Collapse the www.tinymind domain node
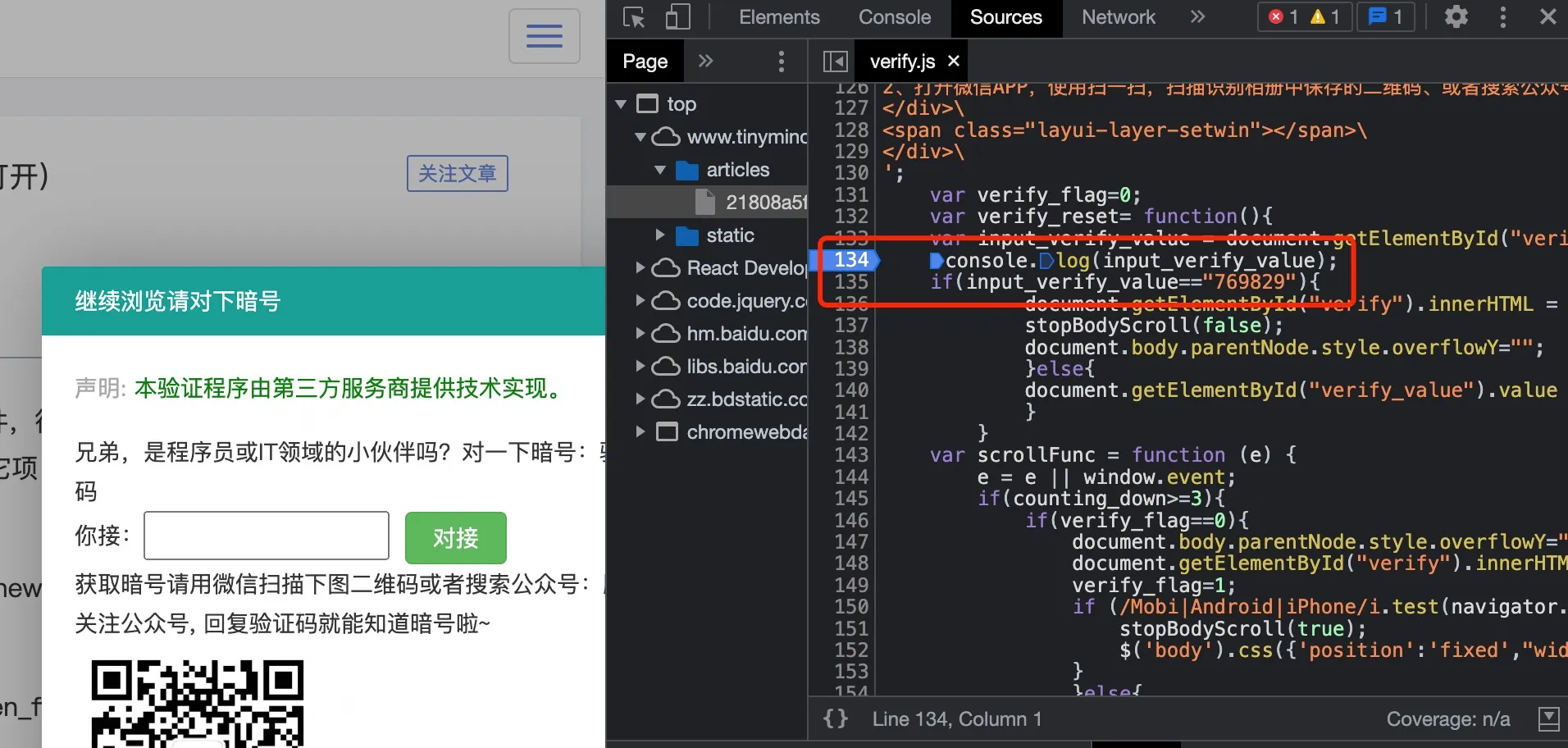Image resolution: width=1568 pixels, height=748 pixels. [x=640, y=137]
